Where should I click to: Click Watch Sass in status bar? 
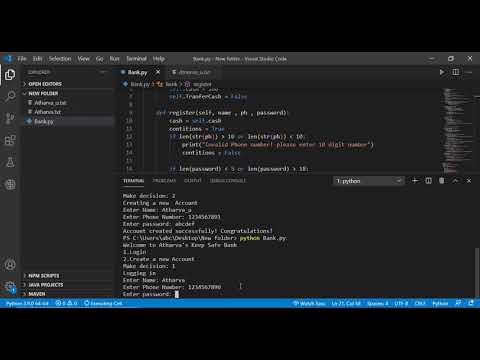309,303
